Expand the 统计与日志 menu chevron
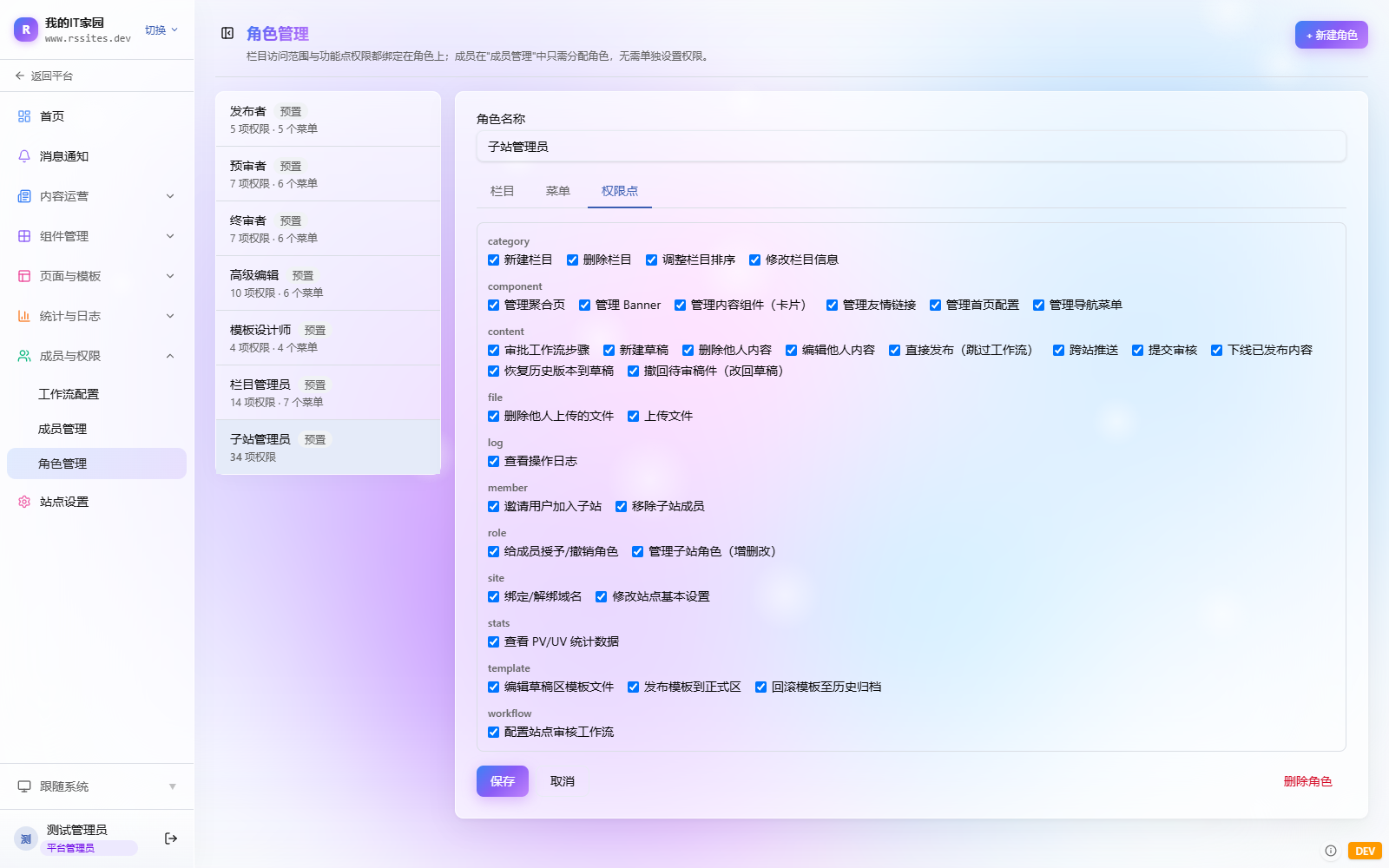The width and height of the screenshot is (1389, 868). tap(170, 316)
